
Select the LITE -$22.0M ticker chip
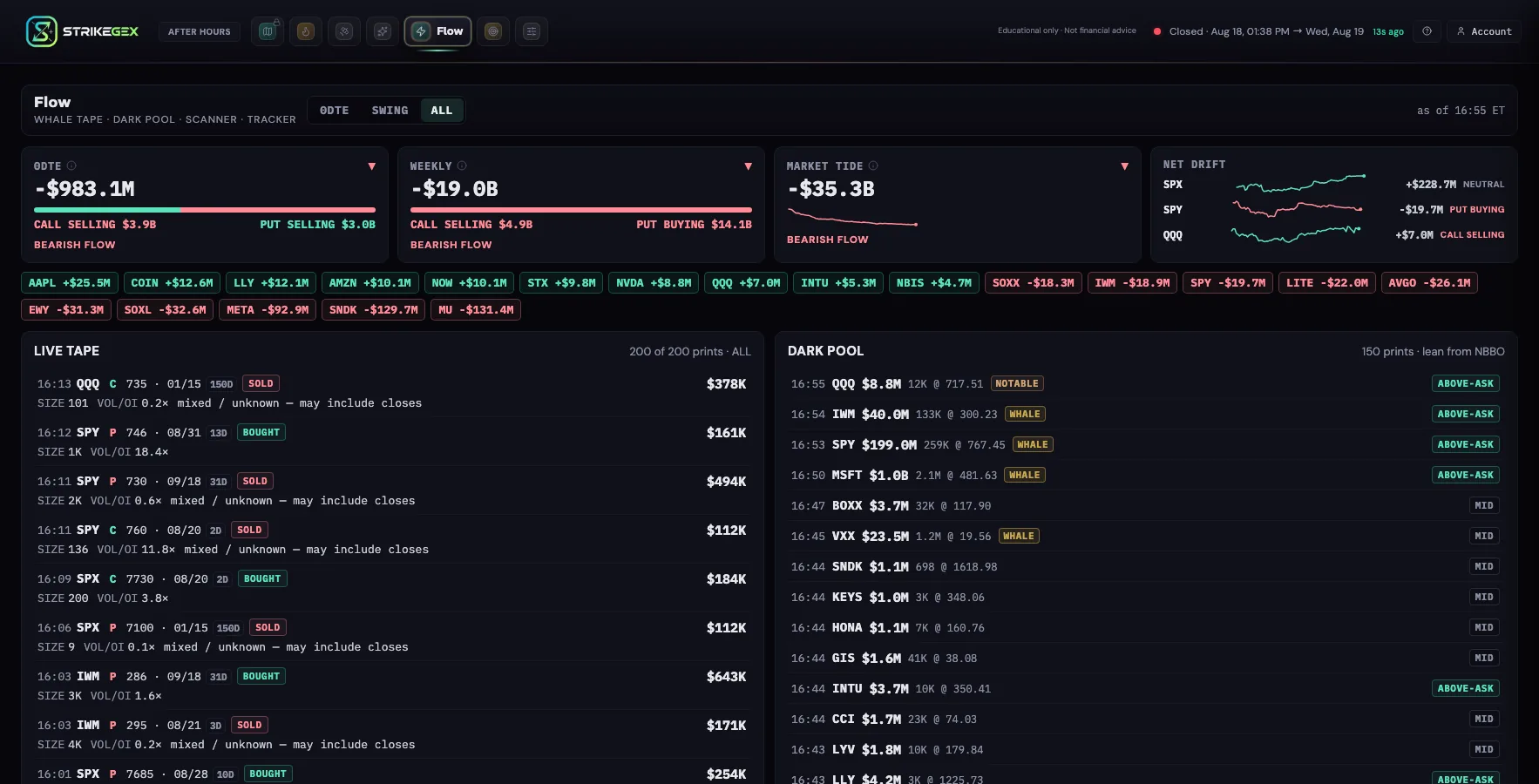click(1327, 283)
